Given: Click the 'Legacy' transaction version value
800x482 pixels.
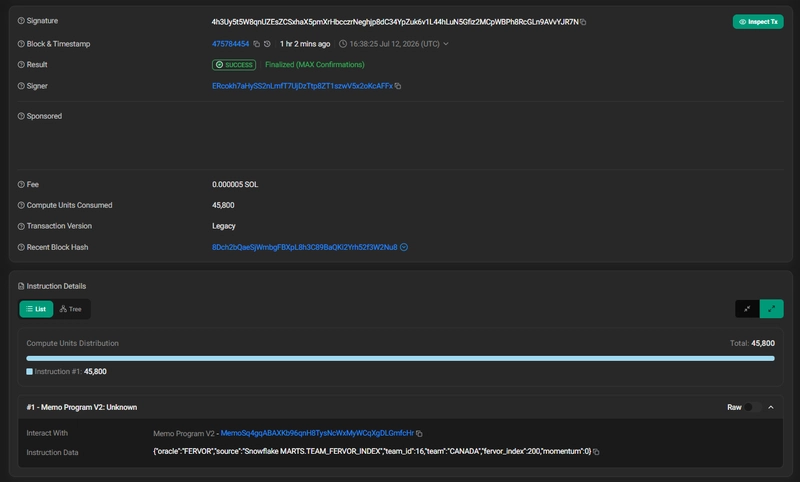Looking at the screenshot, I should [x=224, y=226].
